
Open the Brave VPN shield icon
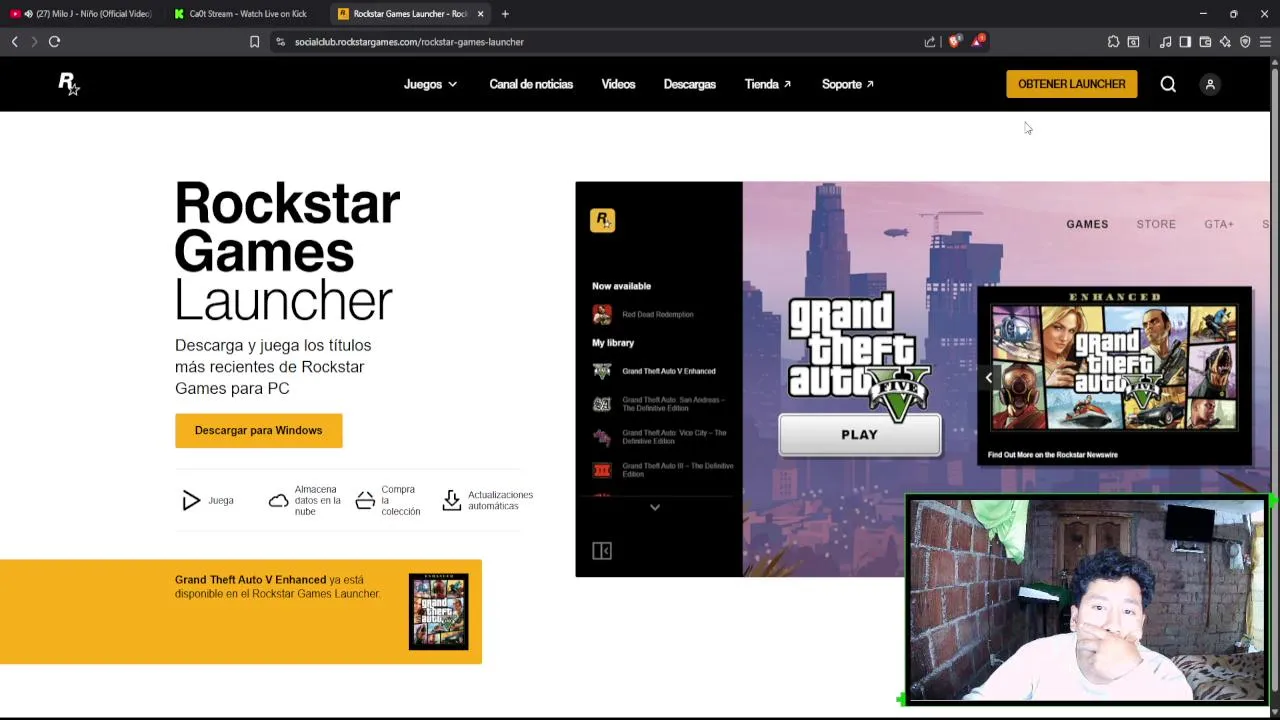click(x=1245, y=42)
